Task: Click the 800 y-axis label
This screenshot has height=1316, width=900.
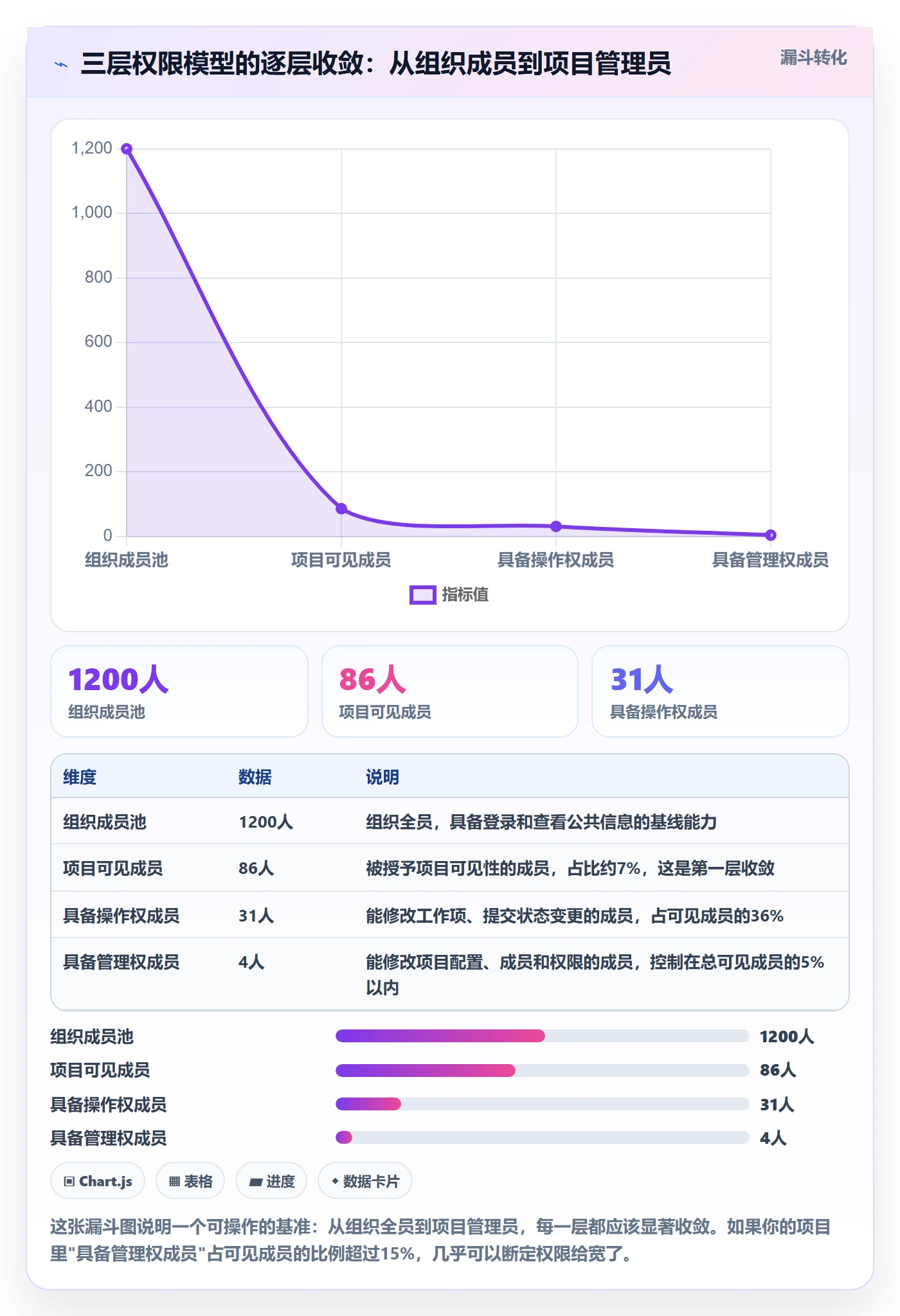Action: 98,278
